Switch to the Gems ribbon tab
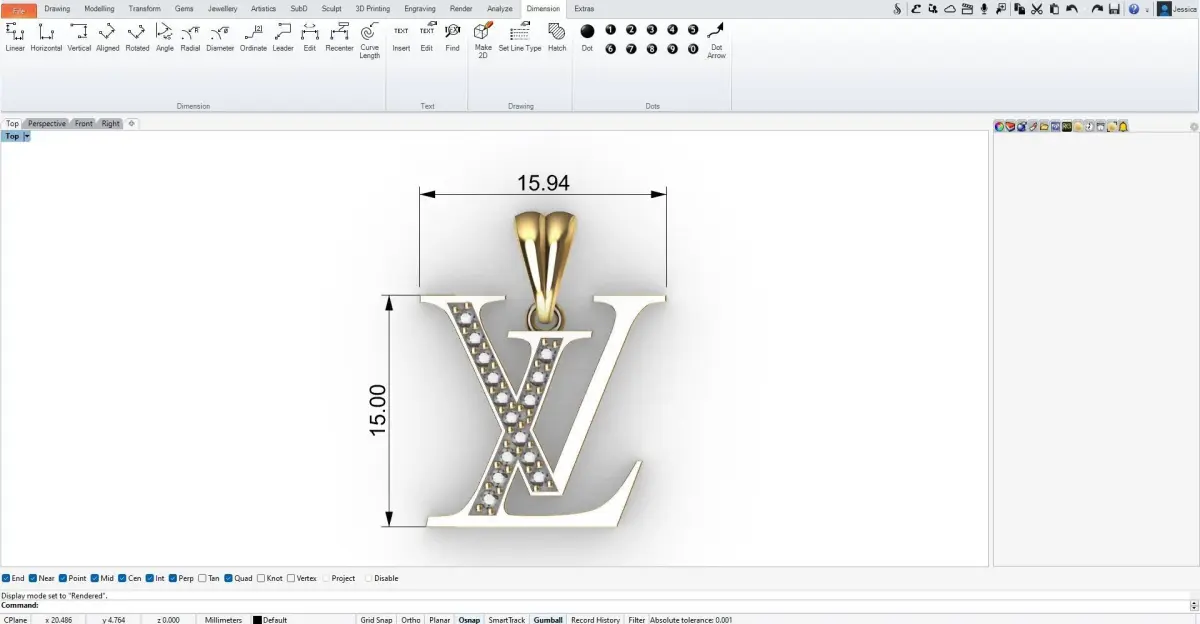Viewport: 1200px width, 624px height. [x=184, y=9]
